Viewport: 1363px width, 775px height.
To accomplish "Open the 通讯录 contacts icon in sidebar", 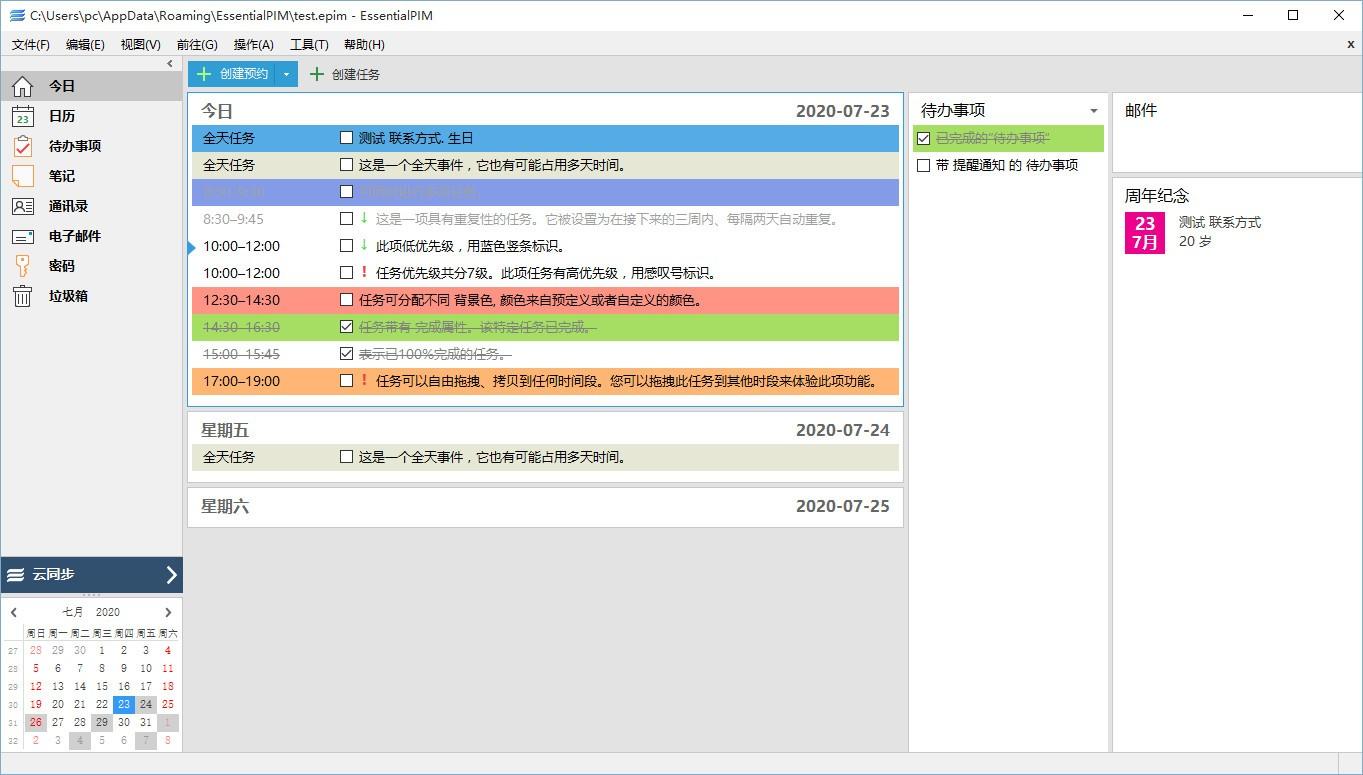I will pyautogui.click(x=22, y=206).
